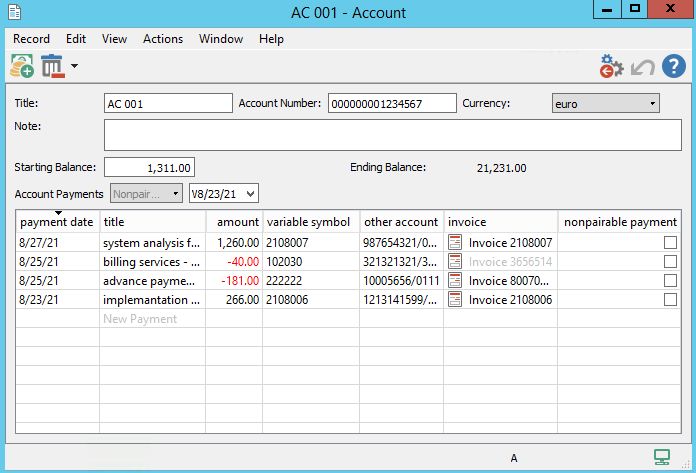The width and height of the screenshot is (696, 473).
Task: Open the Actions menu
Action: coord(163,39)
